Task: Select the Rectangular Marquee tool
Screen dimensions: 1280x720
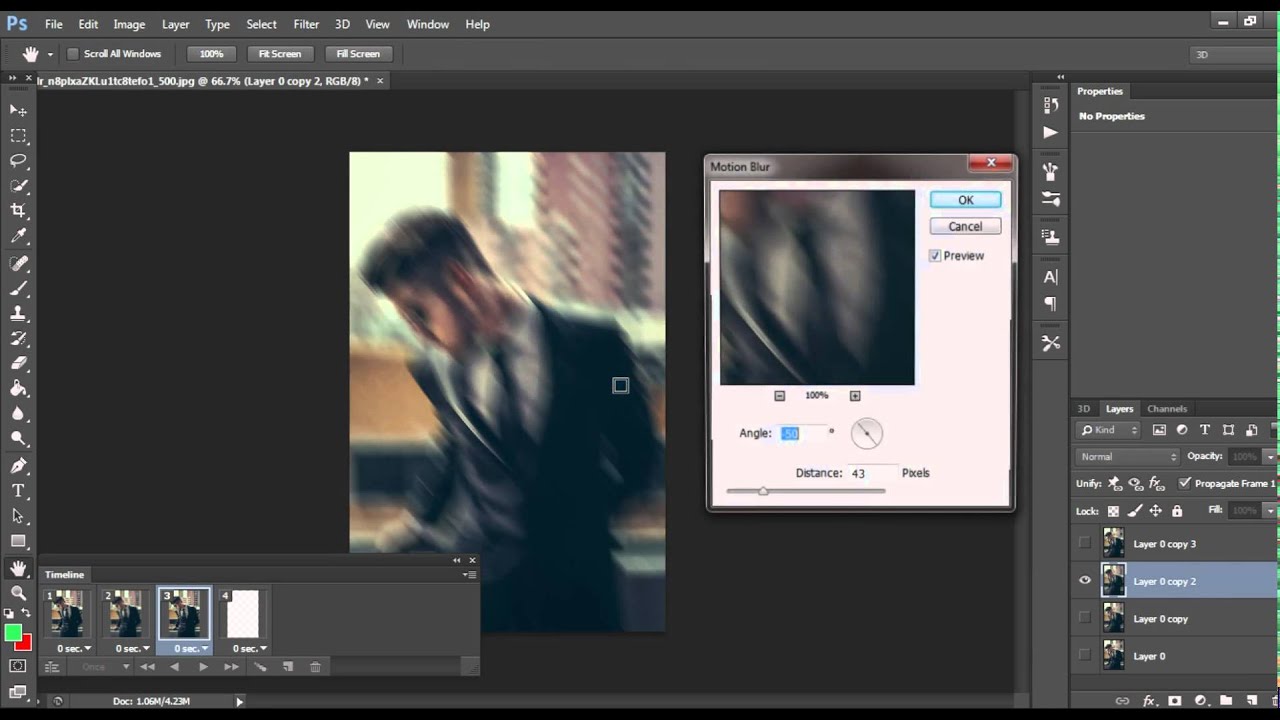Action: click(18, 135)
